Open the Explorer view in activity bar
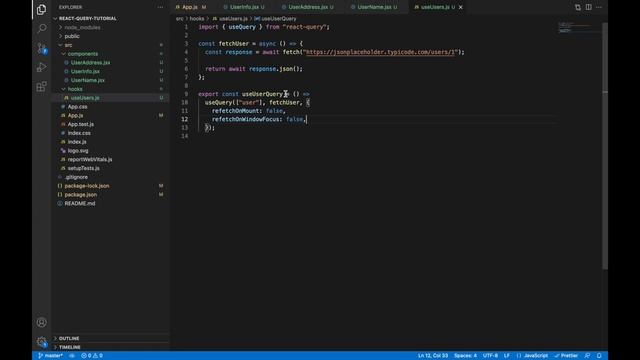This screenshot has width=640, height=360. 41,9
